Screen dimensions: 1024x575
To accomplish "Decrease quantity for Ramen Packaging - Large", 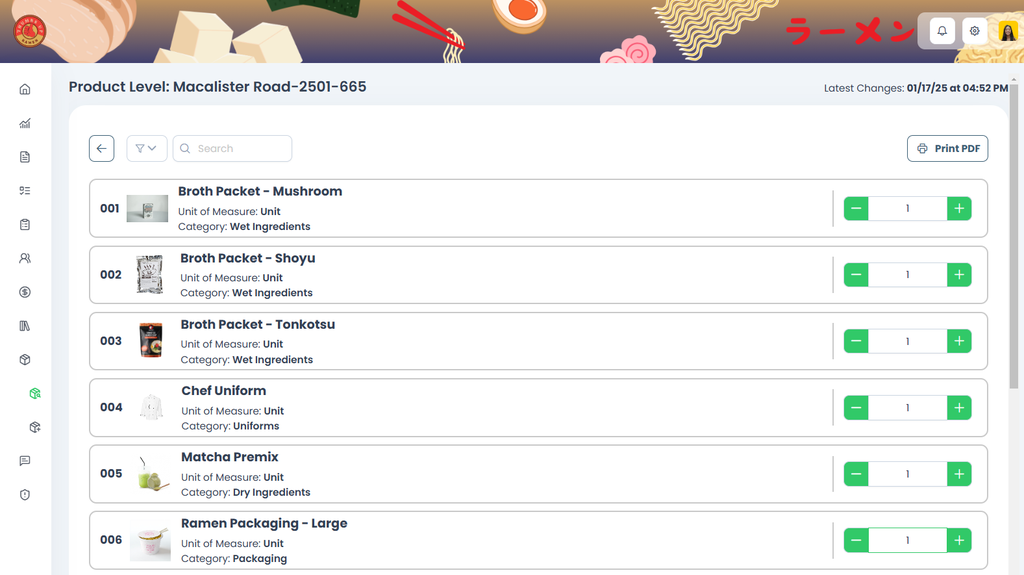I will 856,540.
